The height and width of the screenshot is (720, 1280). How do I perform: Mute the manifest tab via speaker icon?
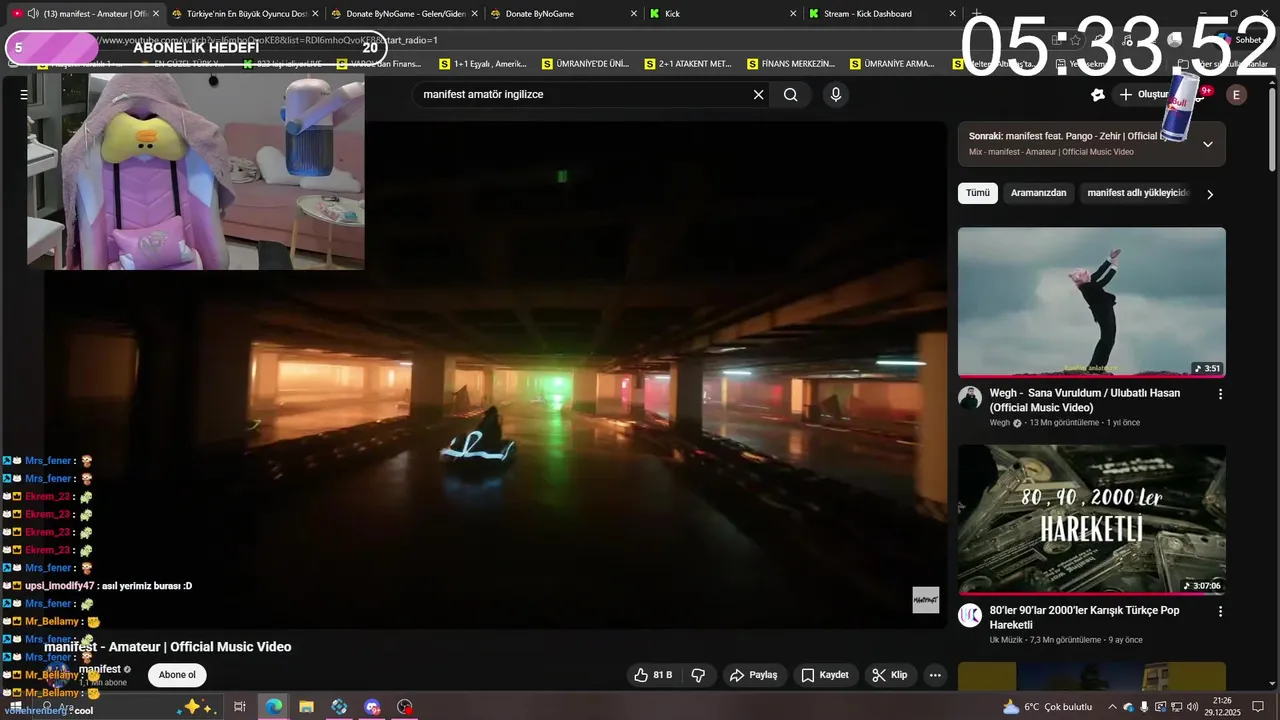click(x=33, y=14)
